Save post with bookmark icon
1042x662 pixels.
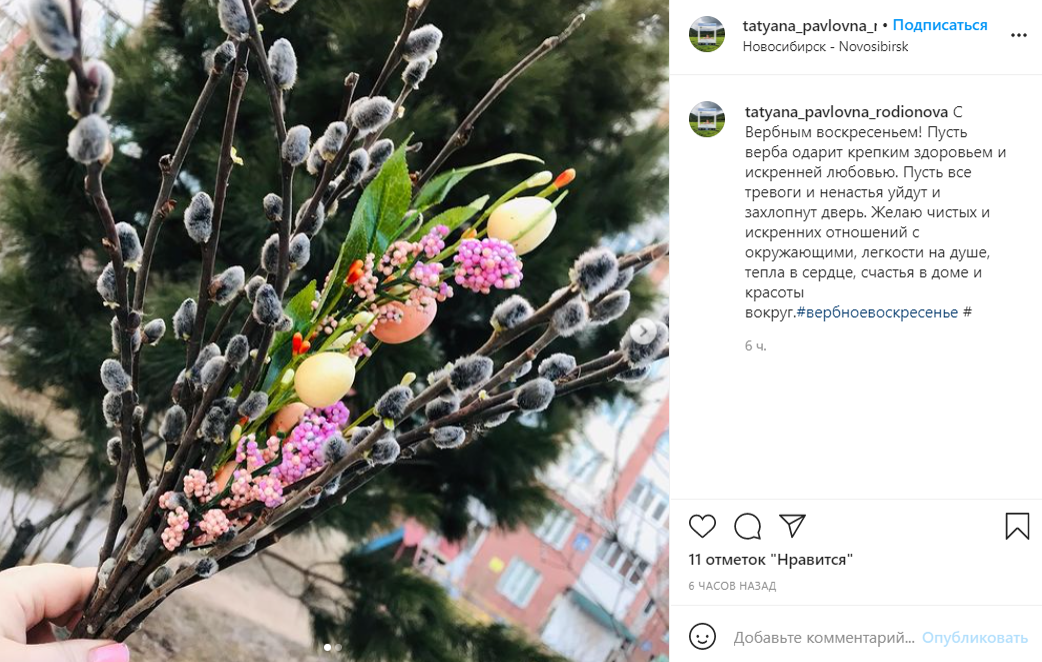coord(1017,526)
